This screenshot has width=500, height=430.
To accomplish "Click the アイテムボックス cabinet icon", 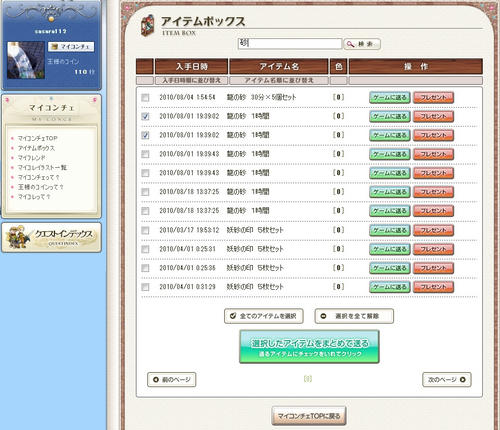I will pos(148,25).
